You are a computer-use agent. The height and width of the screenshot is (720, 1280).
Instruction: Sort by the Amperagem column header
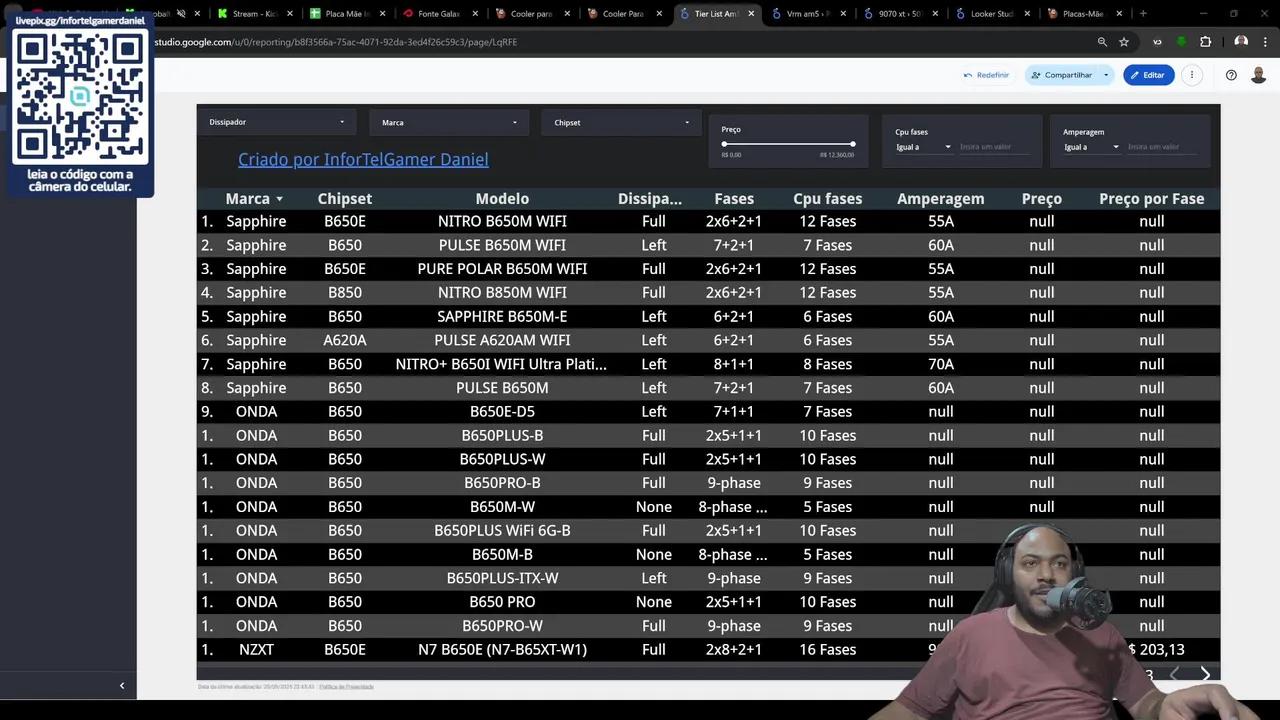click(x=941, y=199)
